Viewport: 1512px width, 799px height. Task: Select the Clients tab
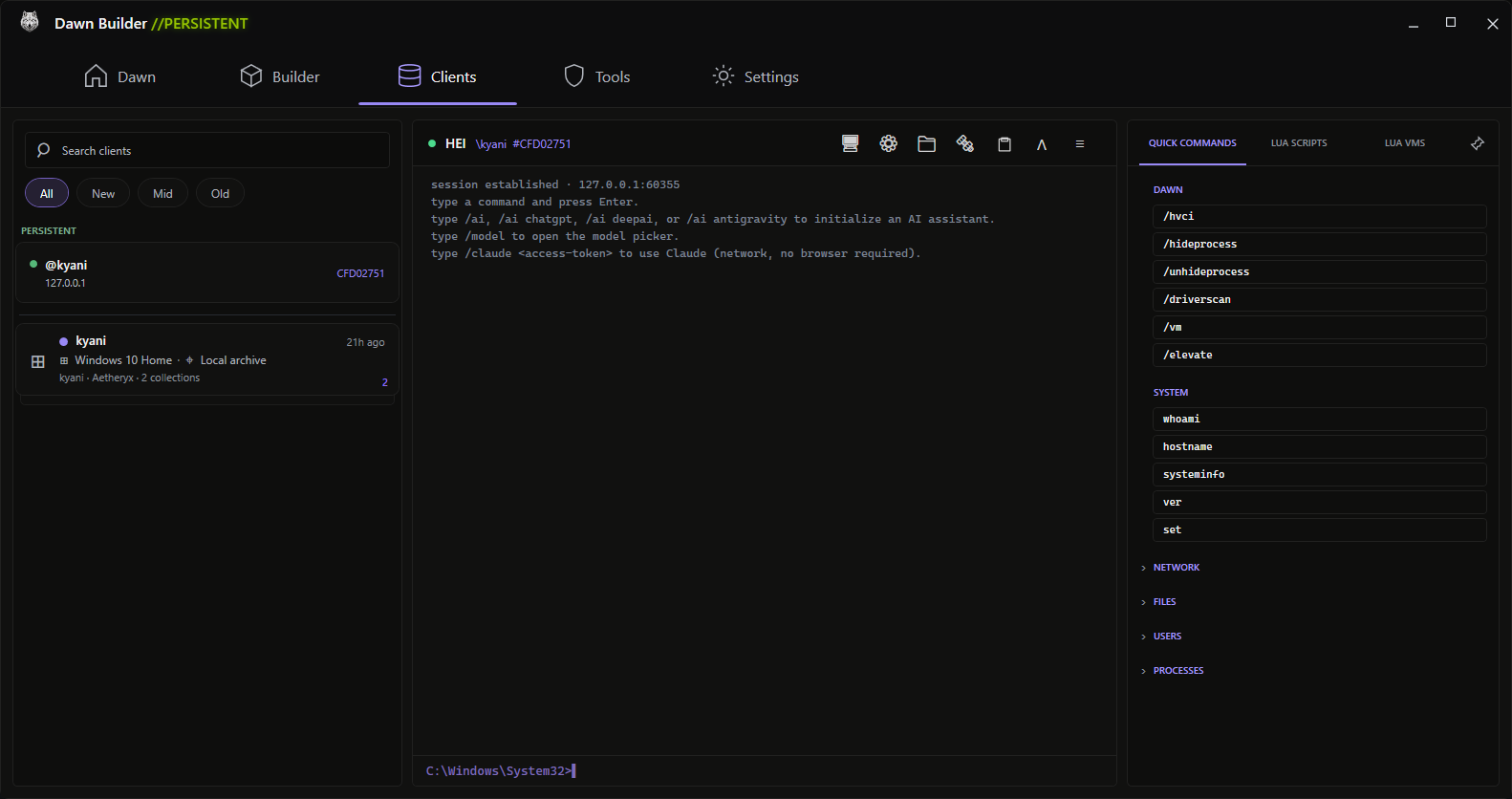(438, 76)
